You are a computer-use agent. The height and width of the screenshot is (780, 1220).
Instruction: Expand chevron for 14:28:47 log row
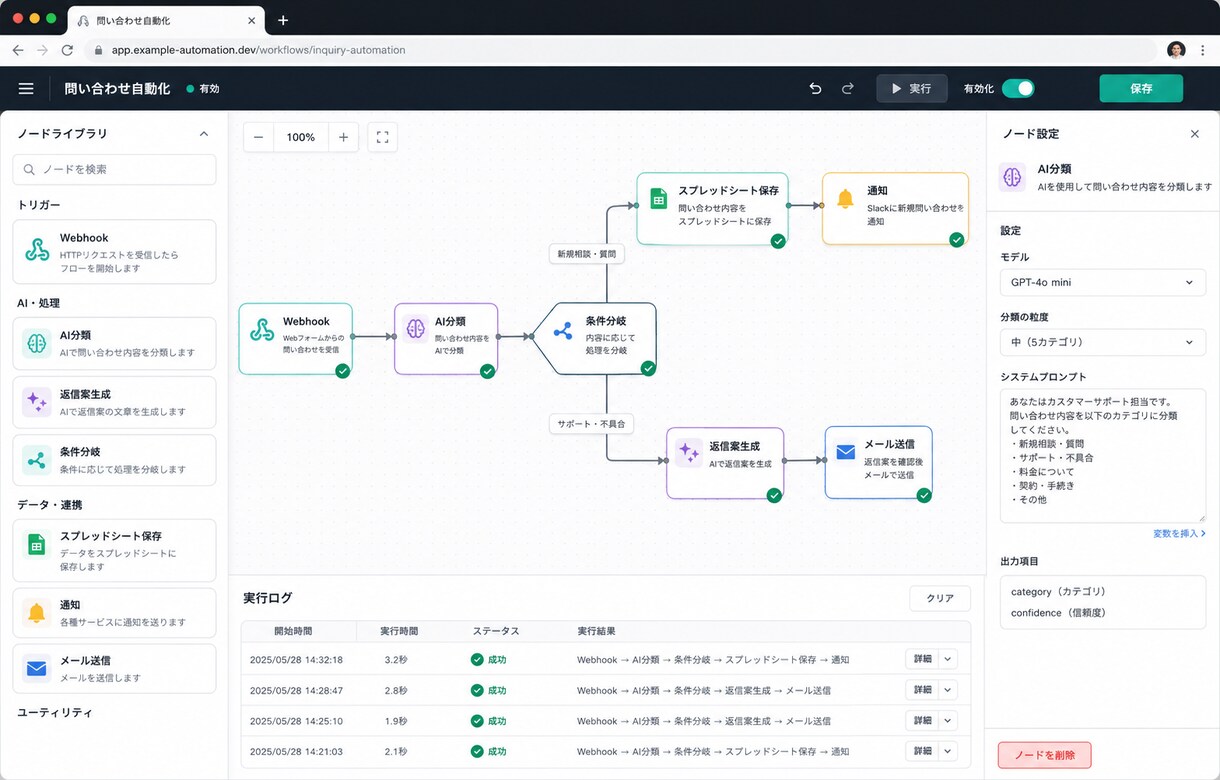point(947,690)
